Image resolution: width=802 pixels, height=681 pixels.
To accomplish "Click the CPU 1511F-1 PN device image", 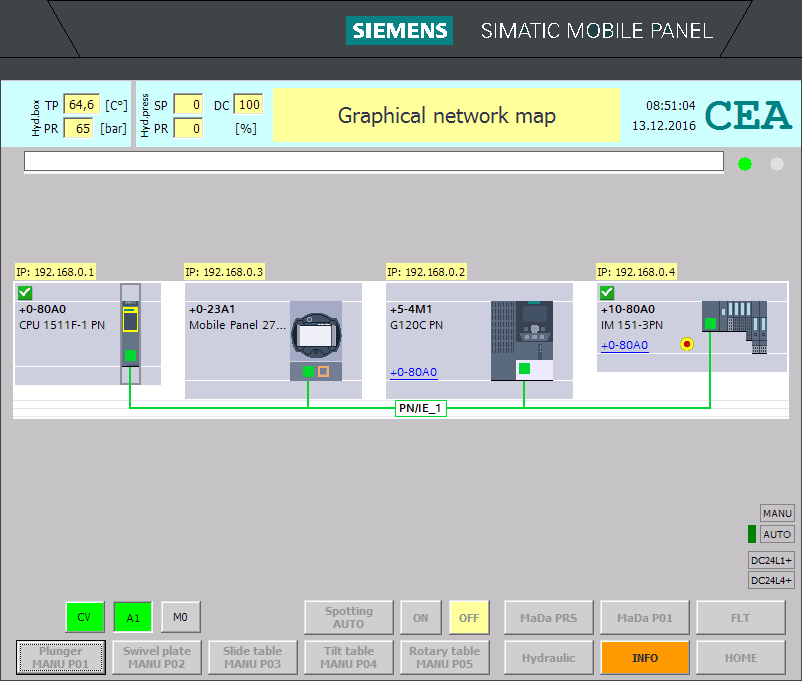I will point(130,334).
